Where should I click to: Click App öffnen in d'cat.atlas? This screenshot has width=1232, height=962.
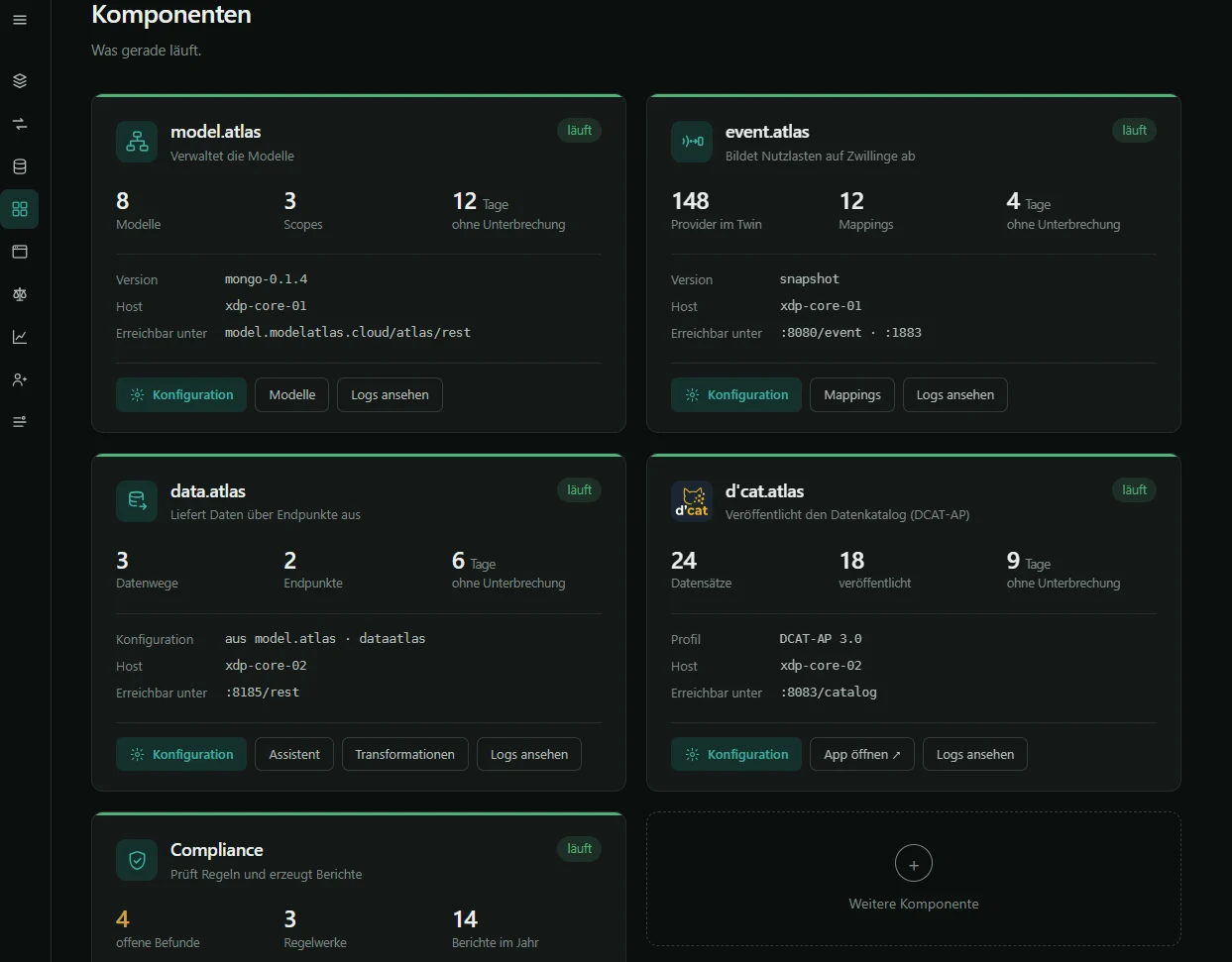[x=862, y=754]
